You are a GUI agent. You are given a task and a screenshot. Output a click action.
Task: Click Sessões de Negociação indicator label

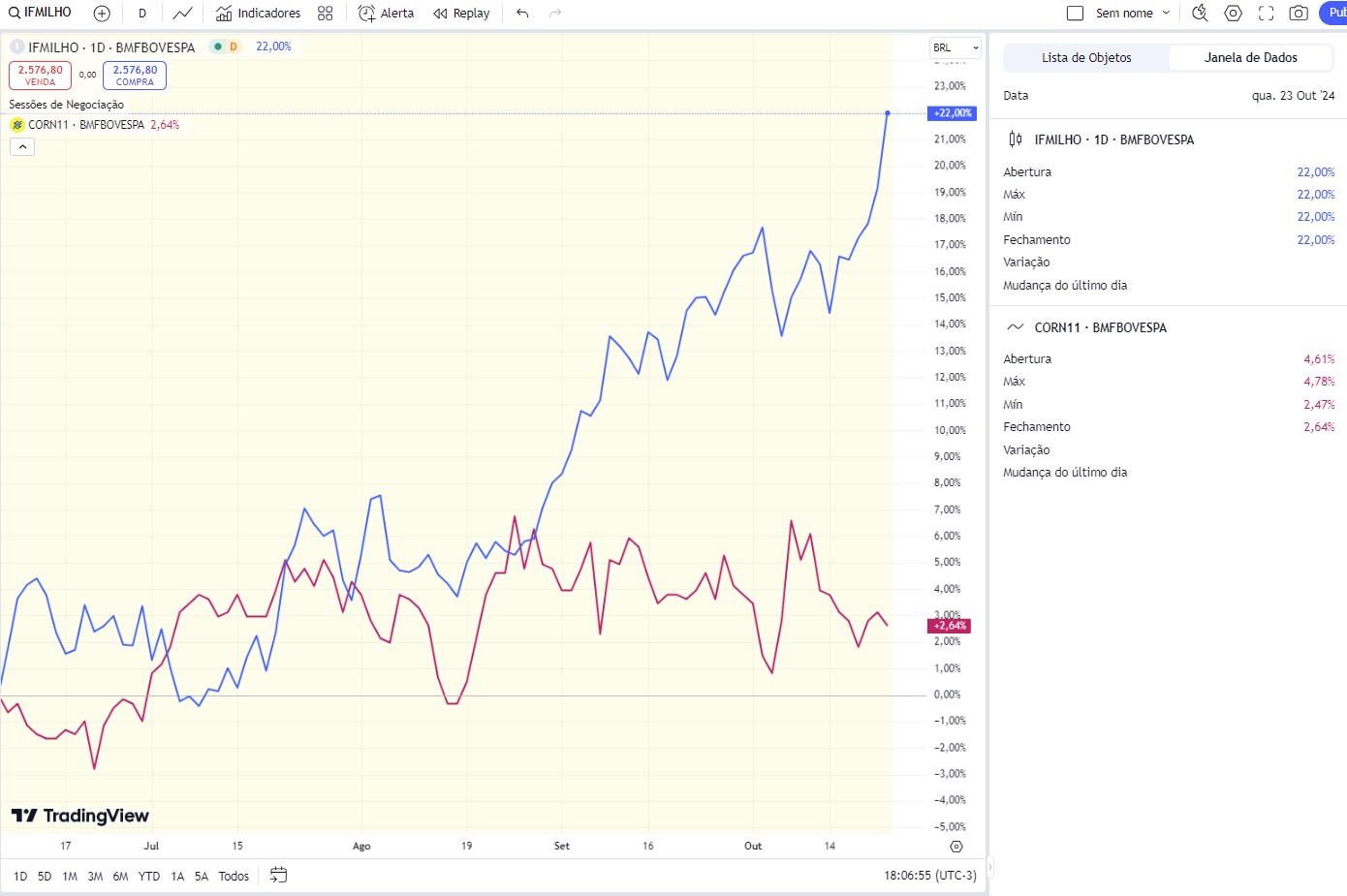[67, 105]
